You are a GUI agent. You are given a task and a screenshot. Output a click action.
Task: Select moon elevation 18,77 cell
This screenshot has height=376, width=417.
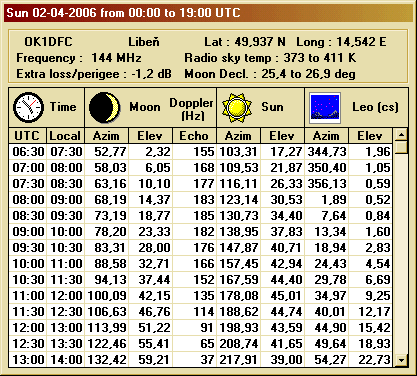(x=150, y=216)
